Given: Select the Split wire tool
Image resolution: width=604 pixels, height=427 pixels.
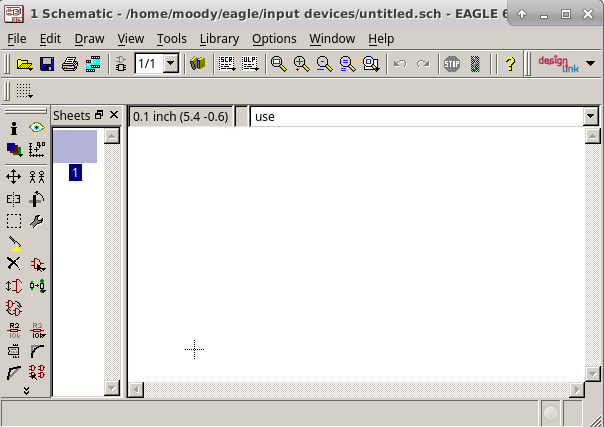Looking at the screenshot, I should click(x=14, y=373).
